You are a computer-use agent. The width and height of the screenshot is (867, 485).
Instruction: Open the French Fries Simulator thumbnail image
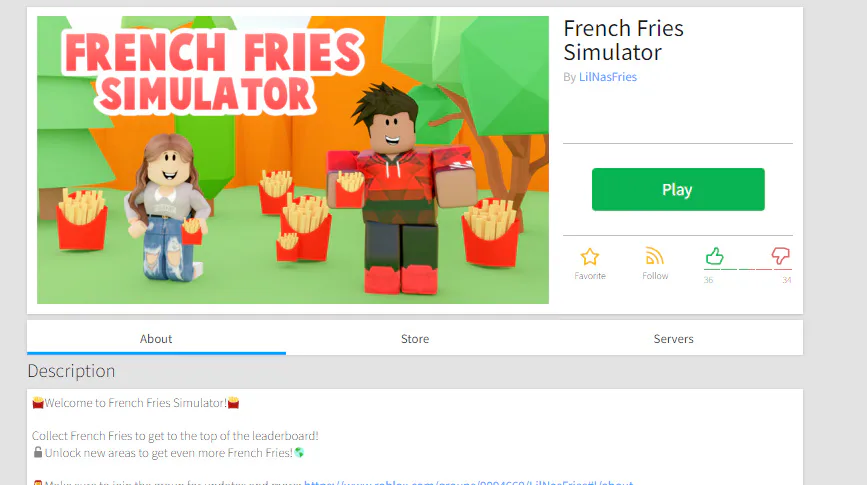(293, 160)
